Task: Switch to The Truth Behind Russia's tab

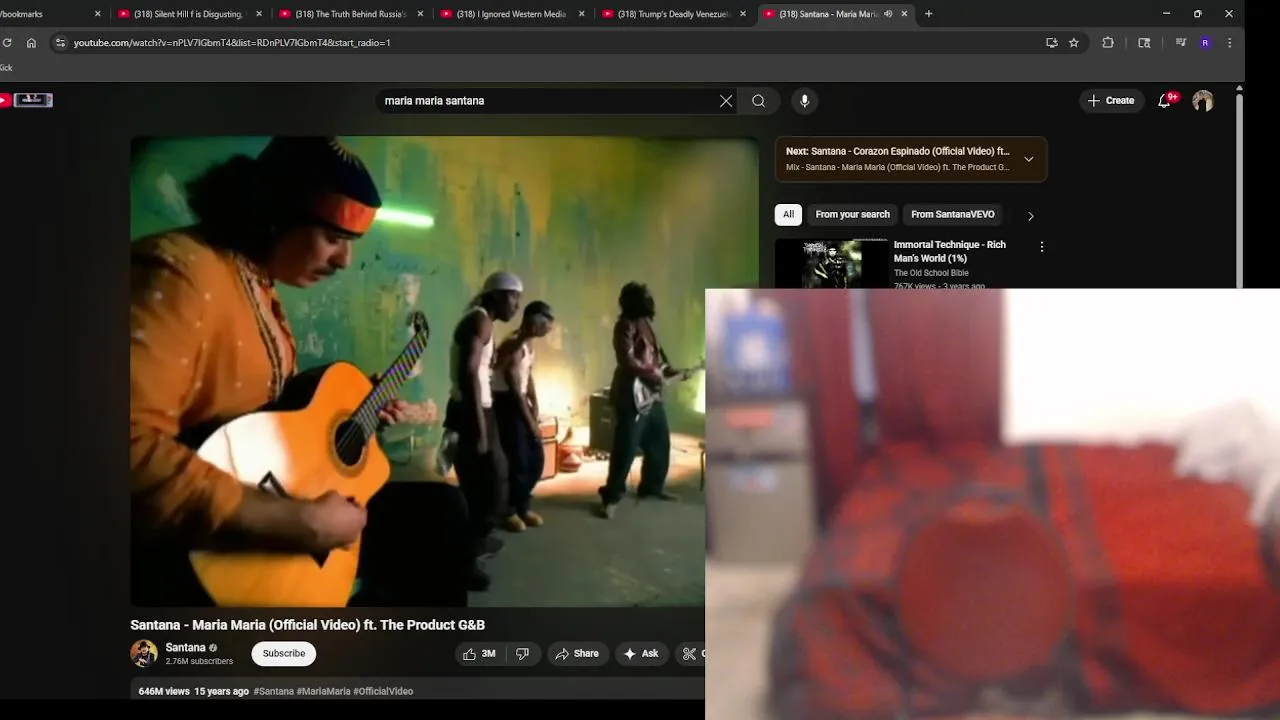Action: (351, 14)
